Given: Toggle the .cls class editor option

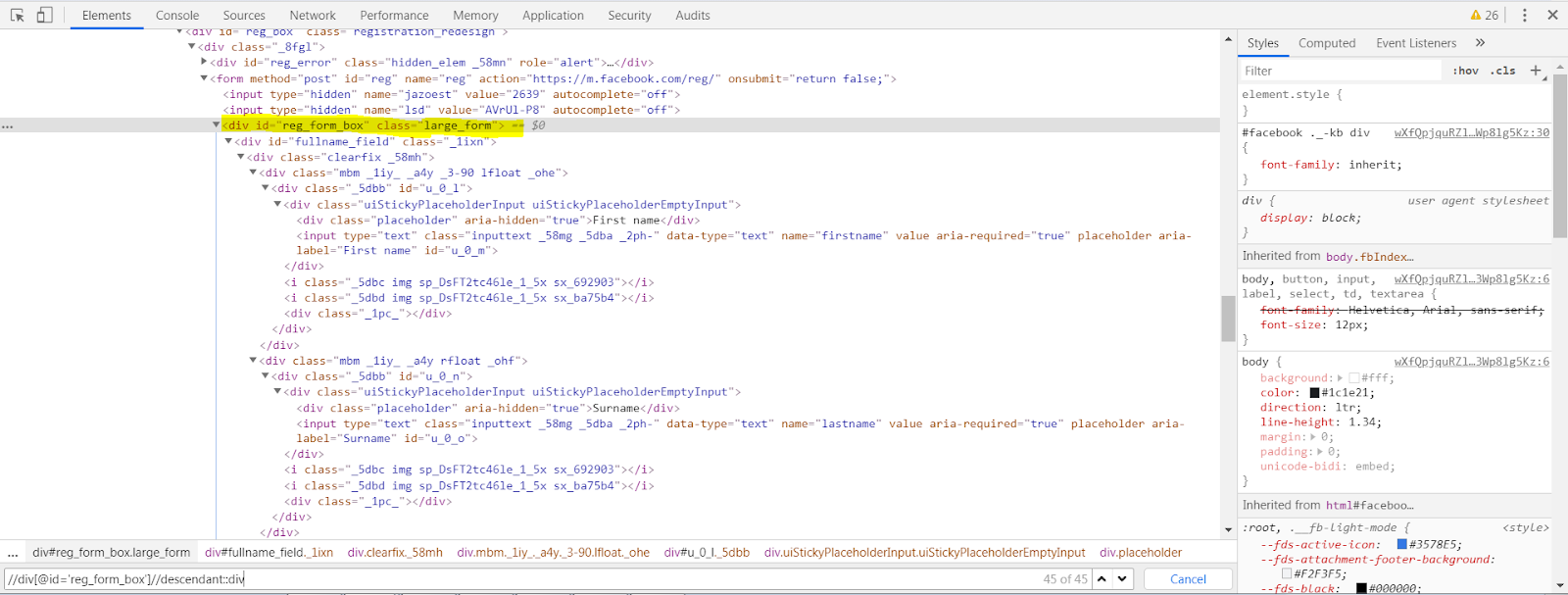Looking at the screenshot, I should coord(1503,71).
